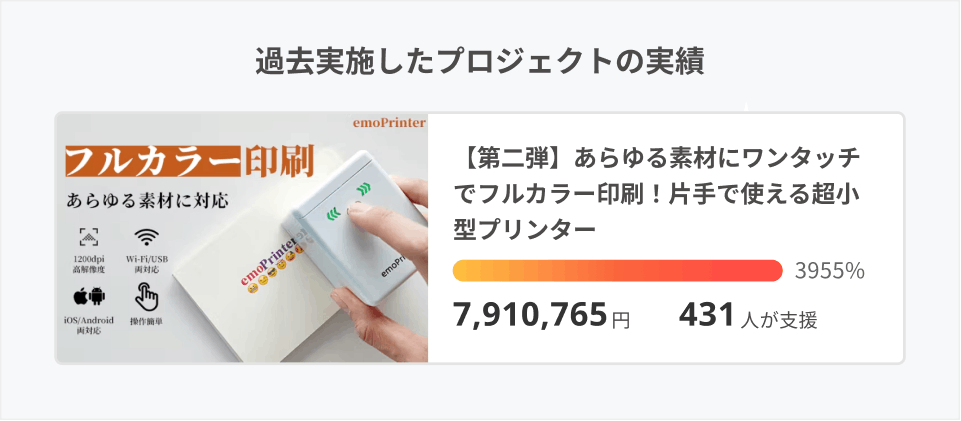Click the 3955% achievement percentage
The height and width of the screenshot is (421, 961).
(829, 271)
